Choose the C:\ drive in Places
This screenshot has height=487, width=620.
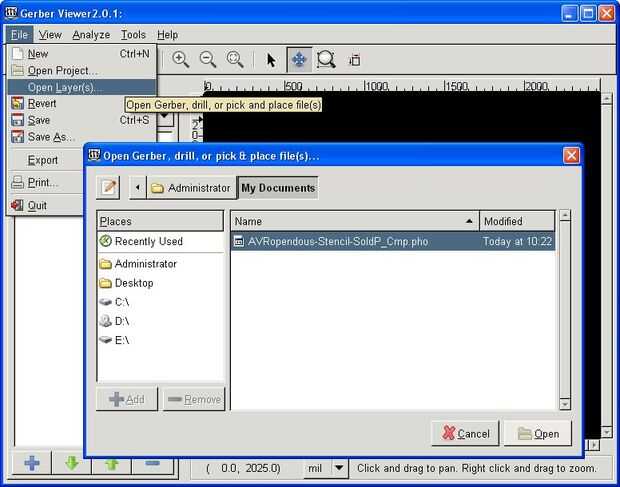click(x=160, y=302)
